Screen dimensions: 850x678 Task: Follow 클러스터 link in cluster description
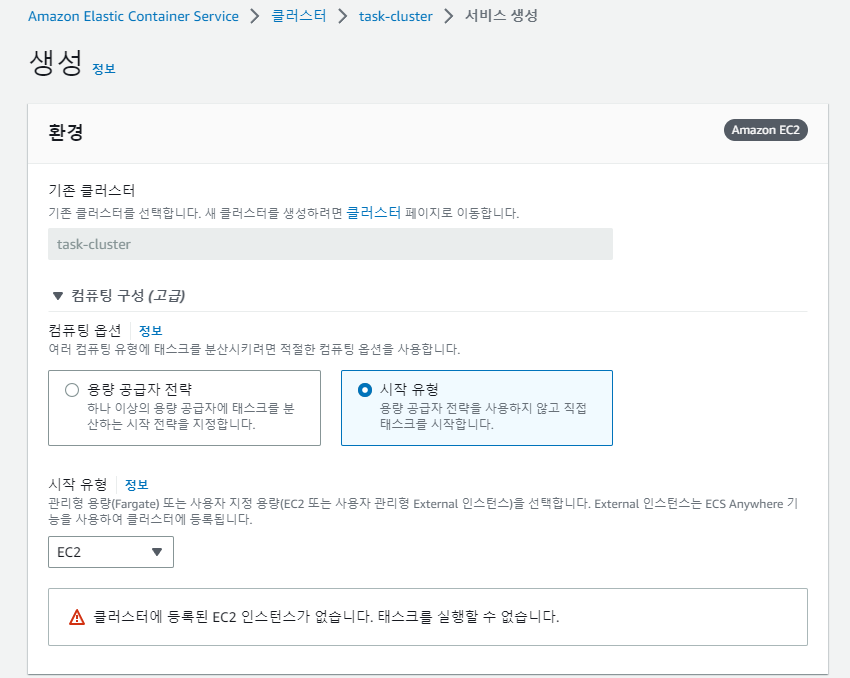(374, 212)
